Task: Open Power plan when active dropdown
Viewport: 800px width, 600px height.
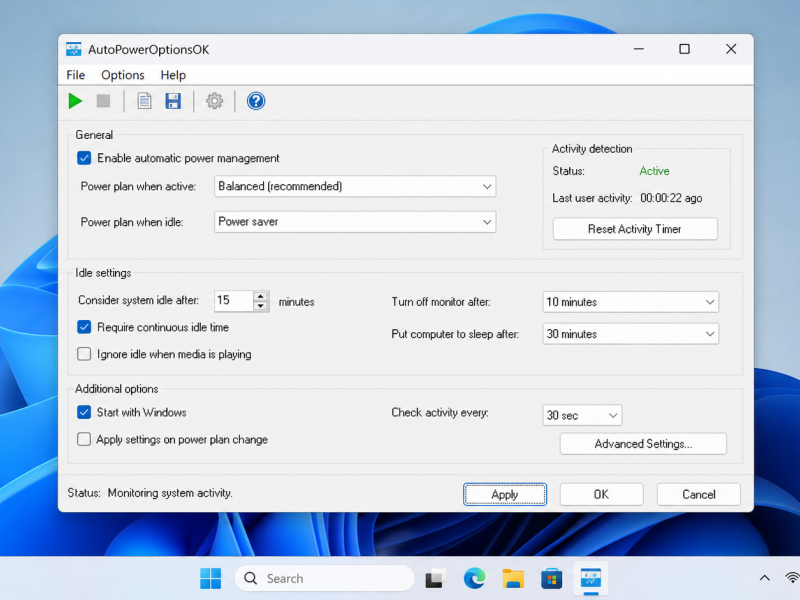Action: pyautogui.click(x=355, y=186)
